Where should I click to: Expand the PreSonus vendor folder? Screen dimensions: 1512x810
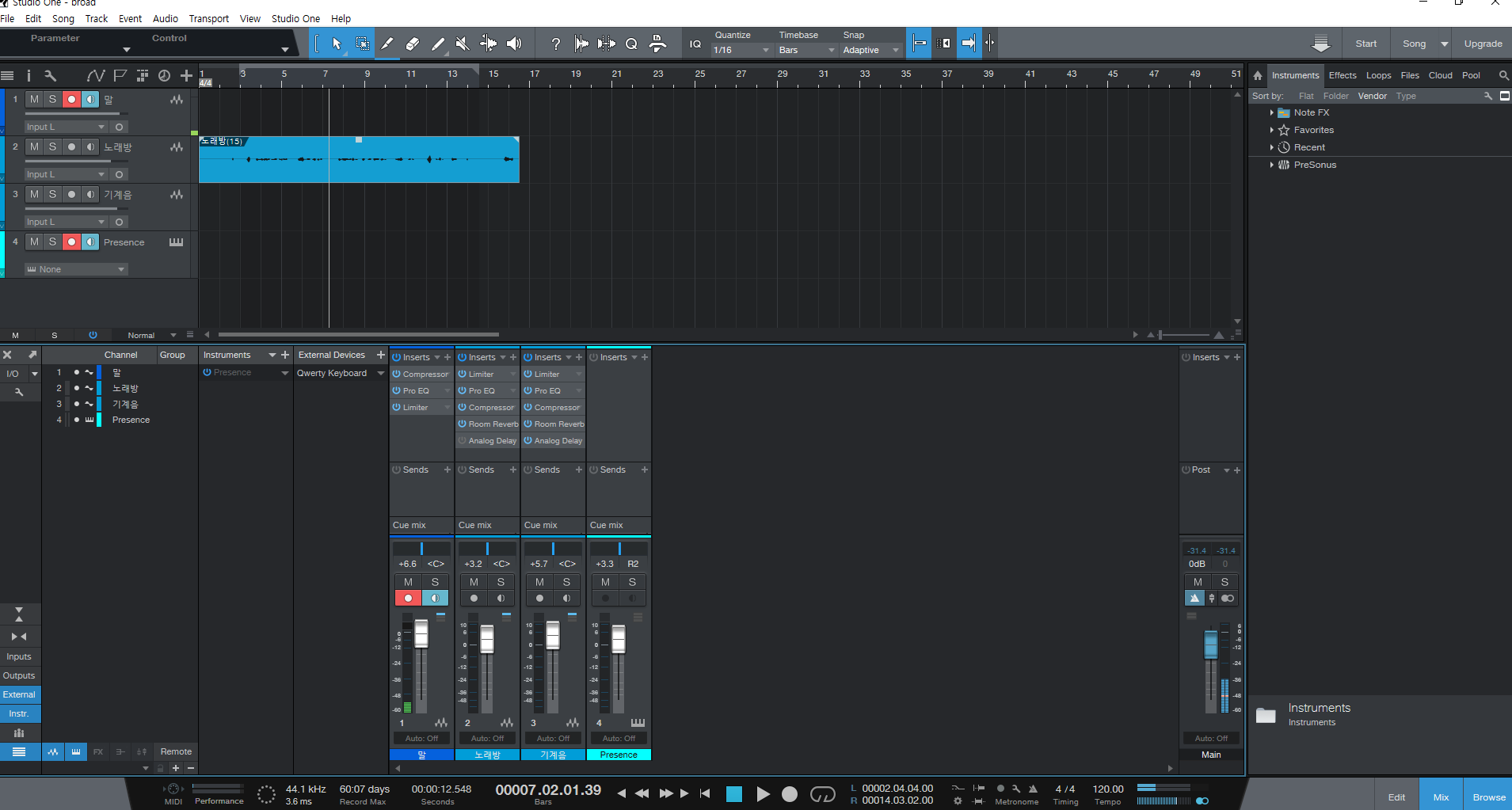click(1271, 165)
